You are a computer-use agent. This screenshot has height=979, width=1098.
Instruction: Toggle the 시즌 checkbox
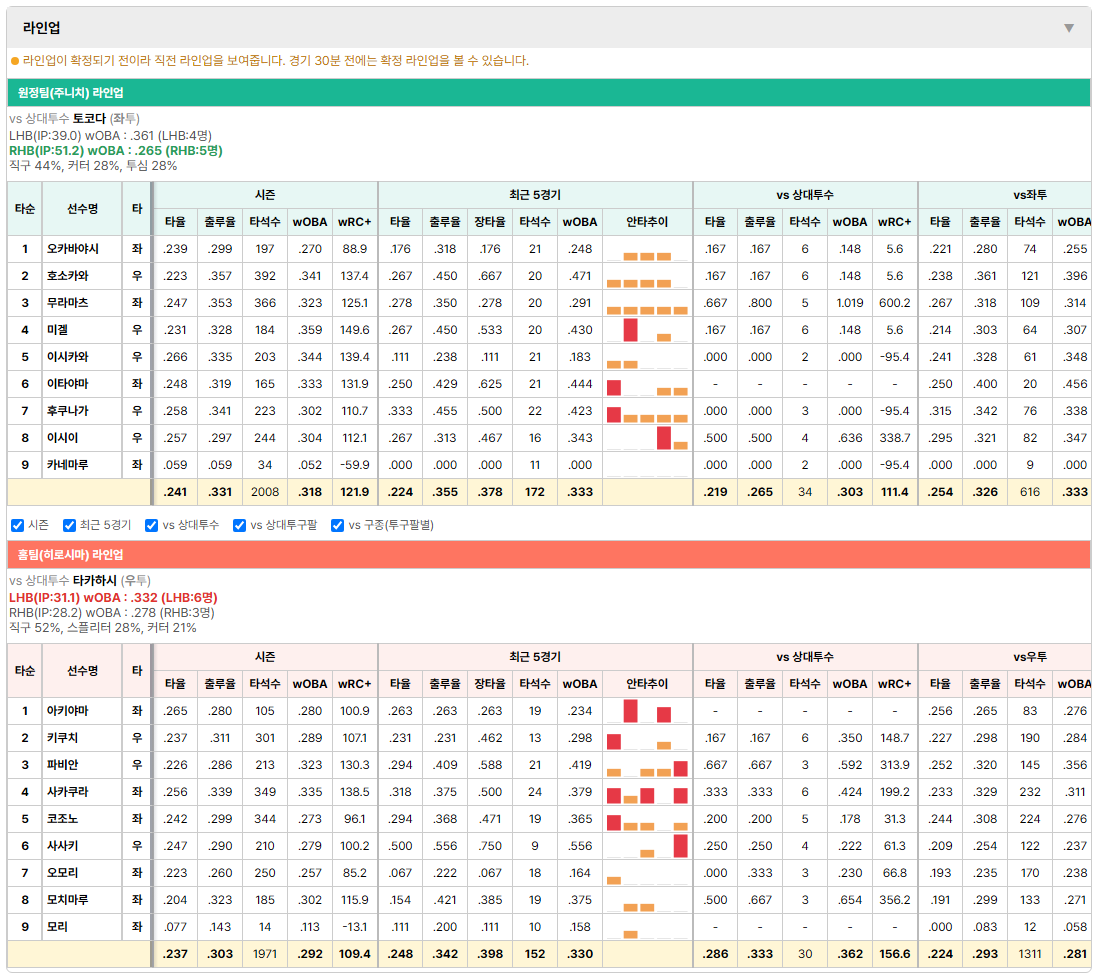[18, 525]
